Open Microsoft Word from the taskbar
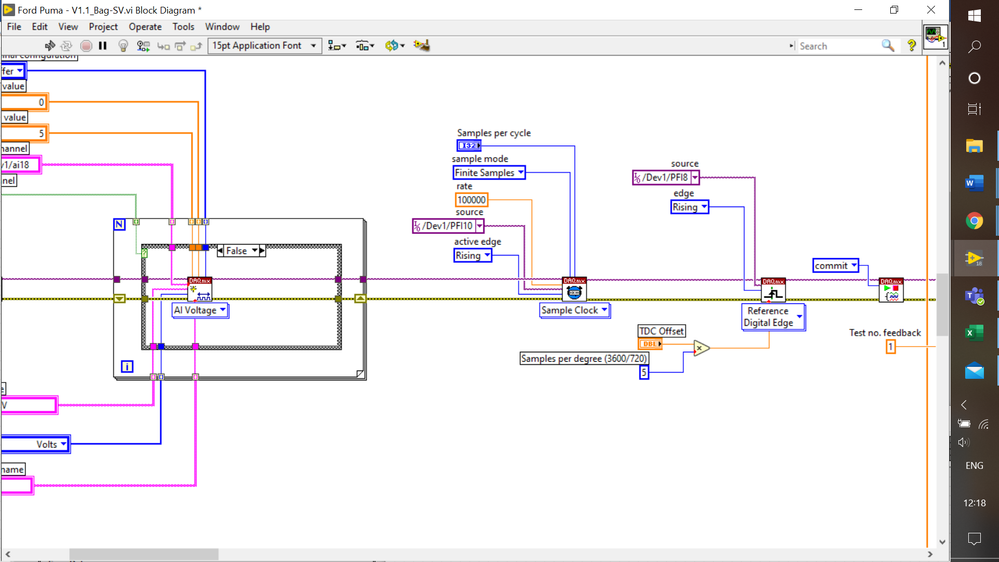This screenshot has height=562, width=999. tap(974, 184)
